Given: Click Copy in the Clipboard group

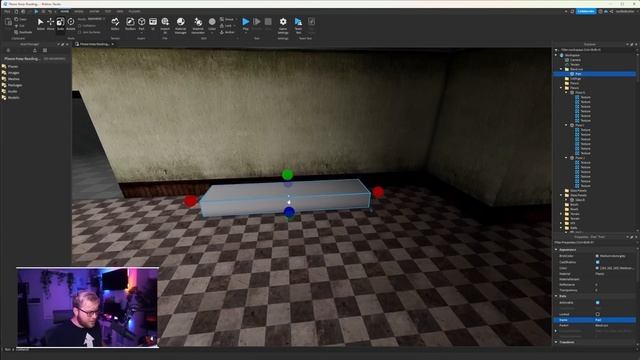Looking at the screenshot, I should 20,19.
